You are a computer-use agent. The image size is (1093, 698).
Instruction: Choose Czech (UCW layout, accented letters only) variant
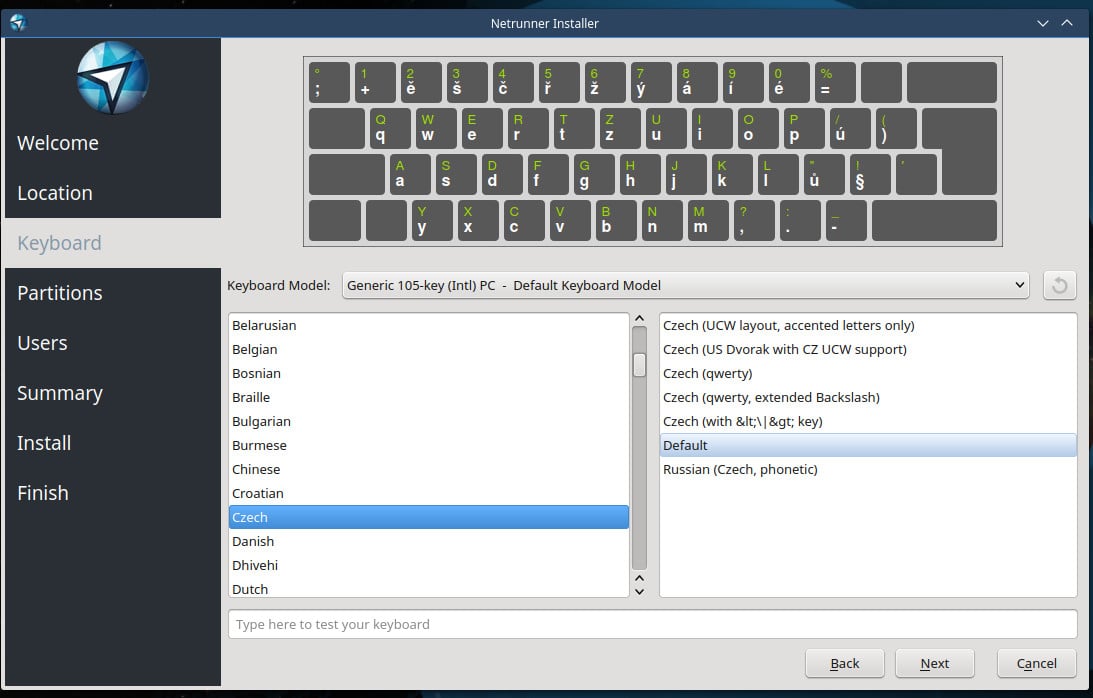pyautogui.click(x=868, y=326)
